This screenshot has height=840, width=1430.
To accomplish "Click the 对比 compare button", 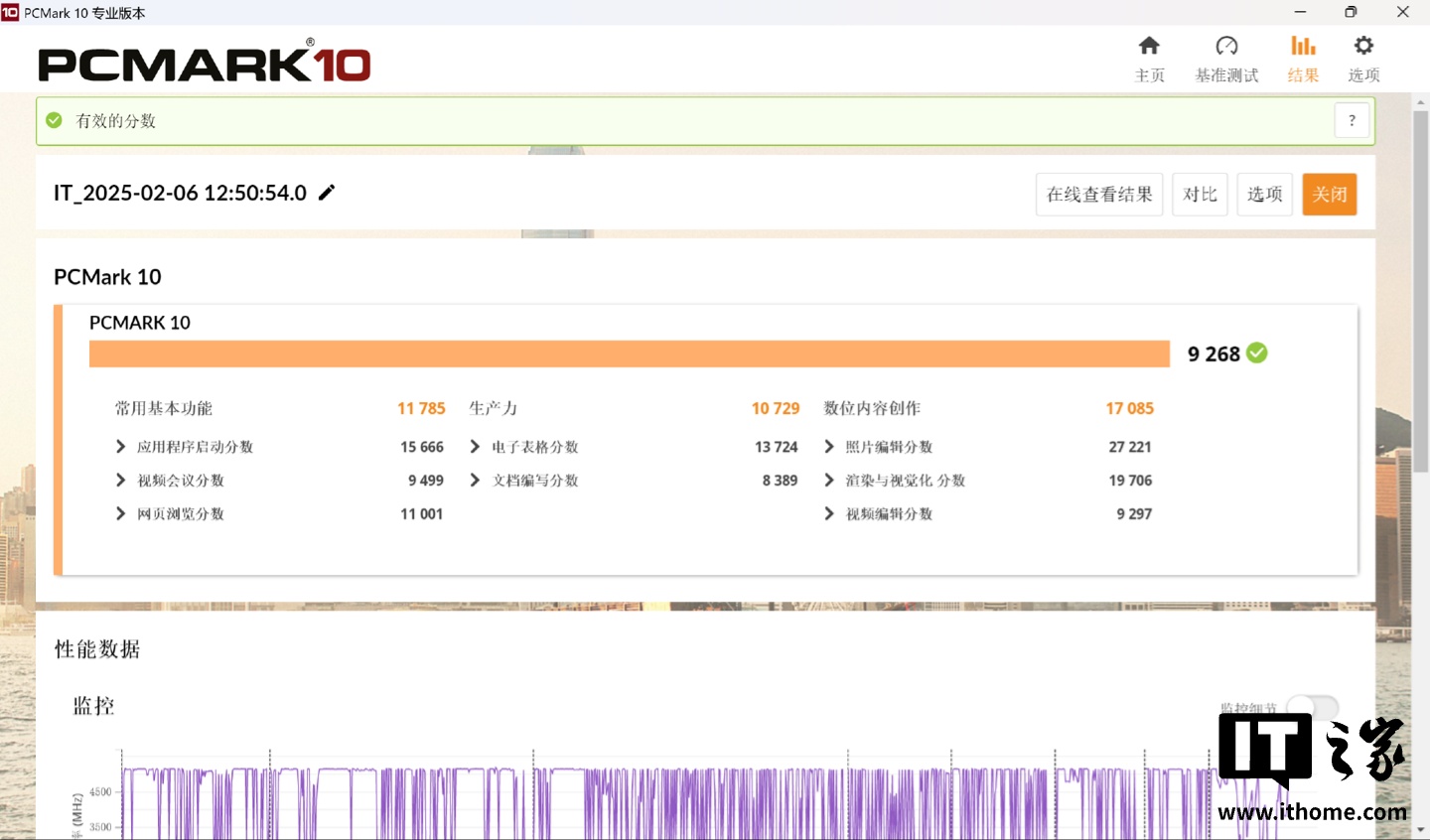I will [x=1200, y=195].
